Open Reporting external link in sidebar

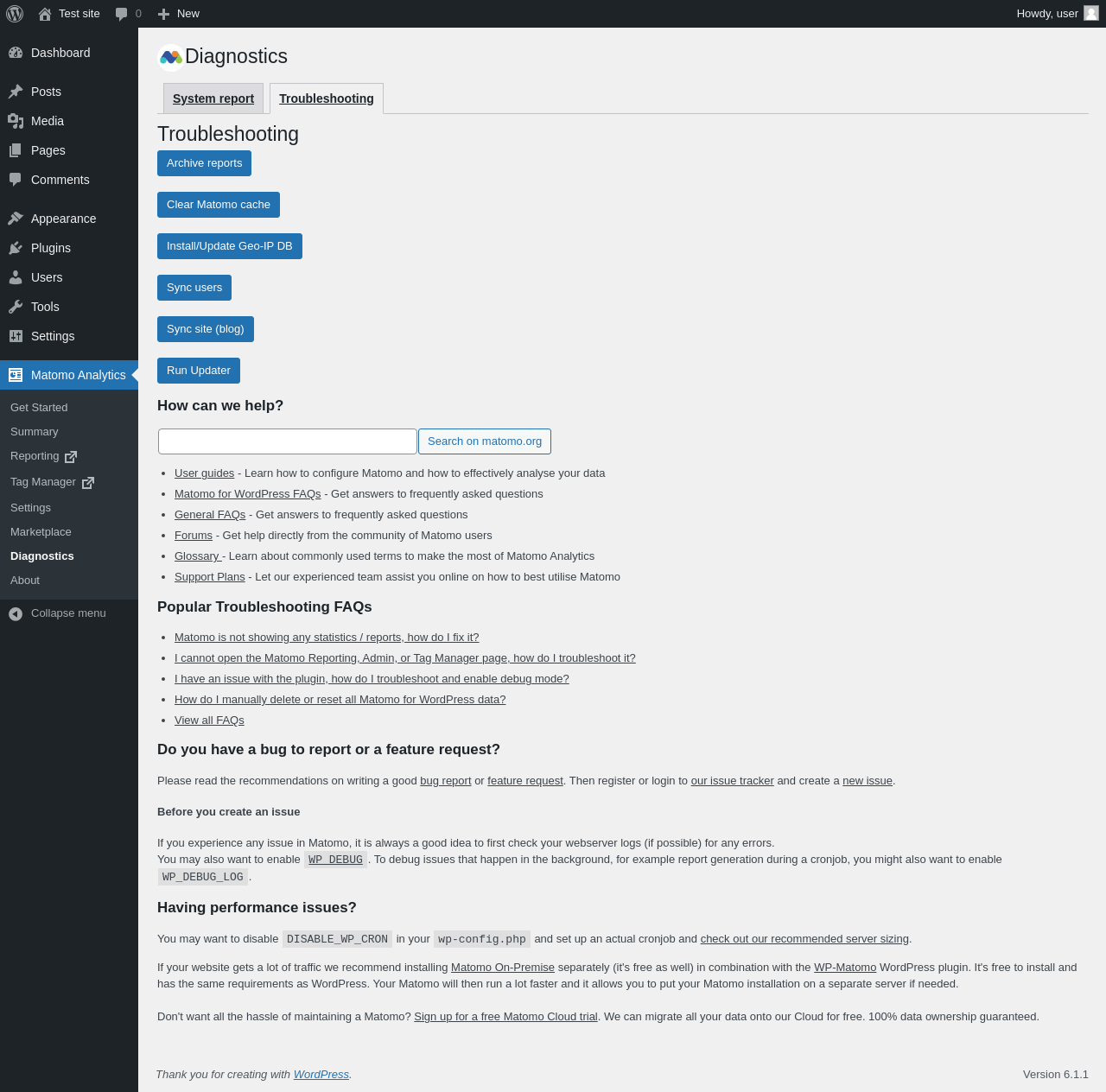tap(43, 456)
